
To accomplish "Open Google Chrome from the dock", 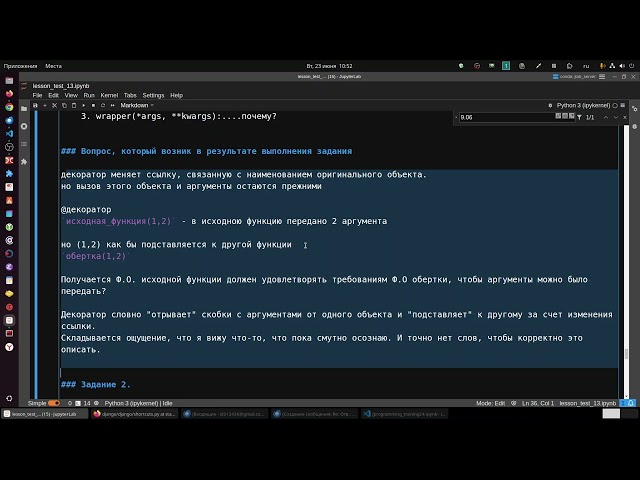I will pyautogui.click(x=9, y=107).
